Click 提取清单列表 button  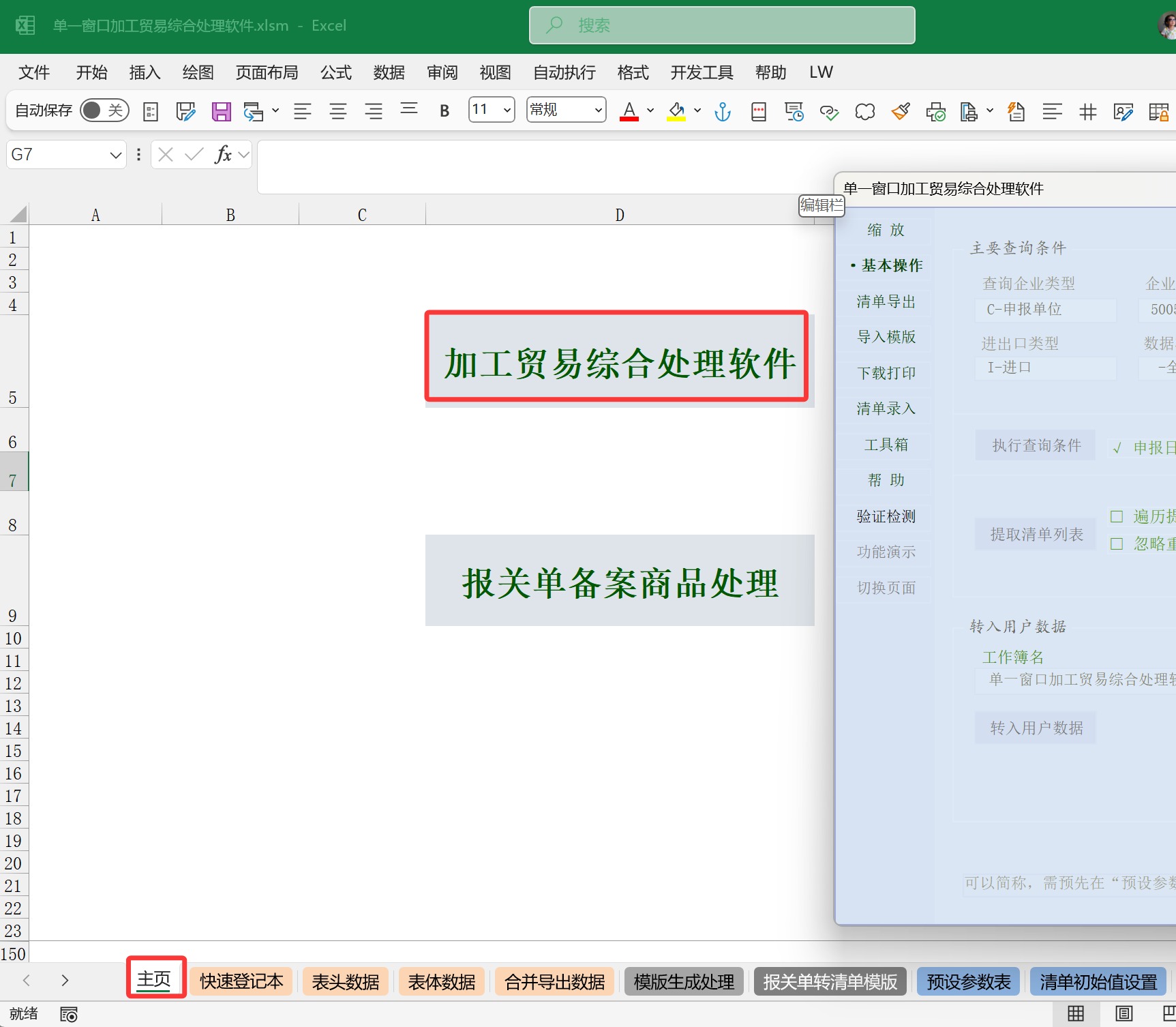(1036, 535)
